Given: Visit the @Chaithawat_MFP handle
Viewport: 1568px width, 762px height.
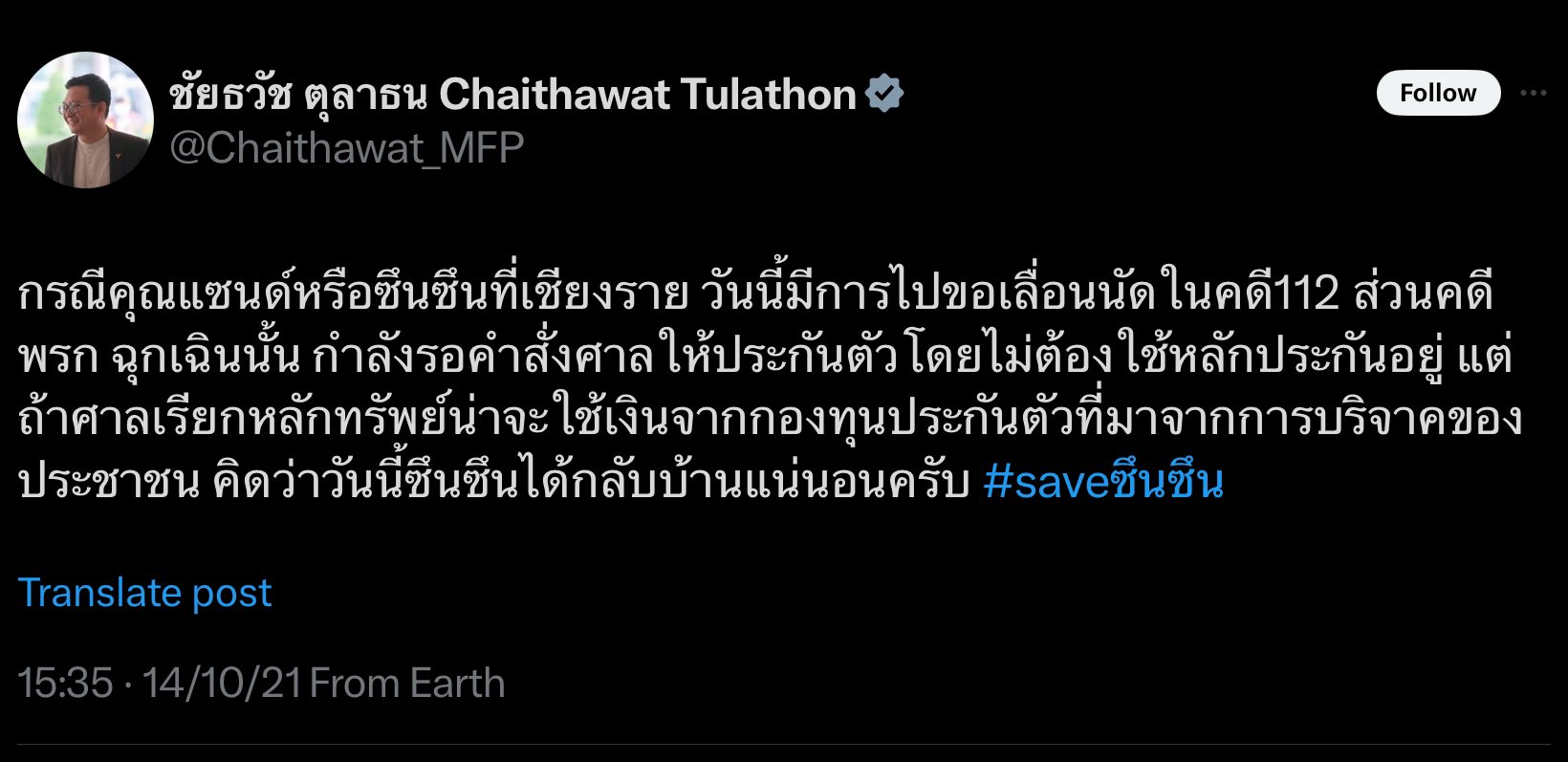Looking at the screenshot, I should [x=346, y=148].
